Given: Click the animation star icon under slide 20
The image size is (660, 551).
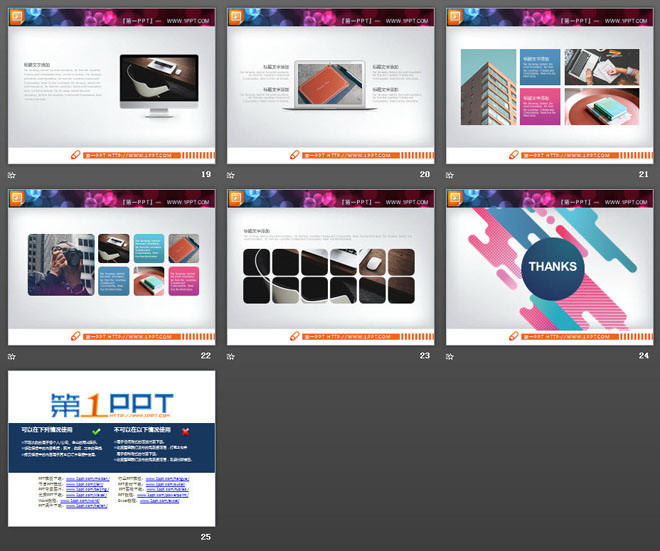Looking at the screenshot, I should pos(231,175).
